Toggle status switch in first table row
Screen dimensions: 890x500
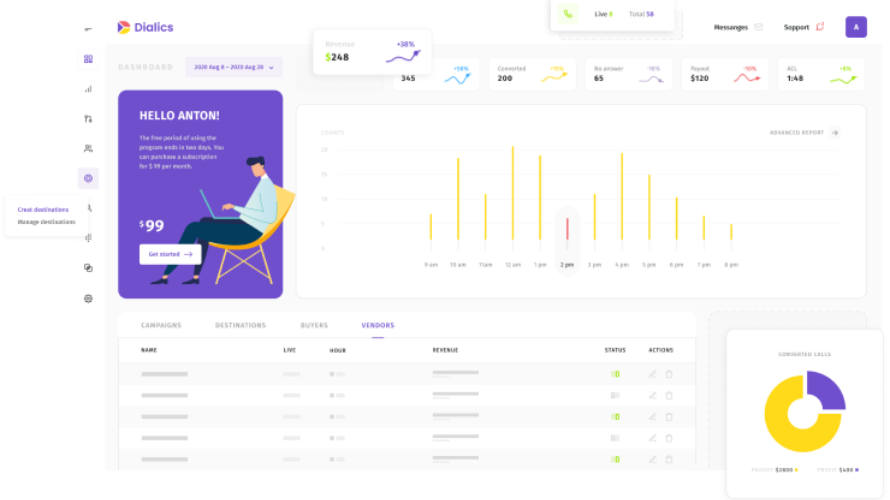615,374
